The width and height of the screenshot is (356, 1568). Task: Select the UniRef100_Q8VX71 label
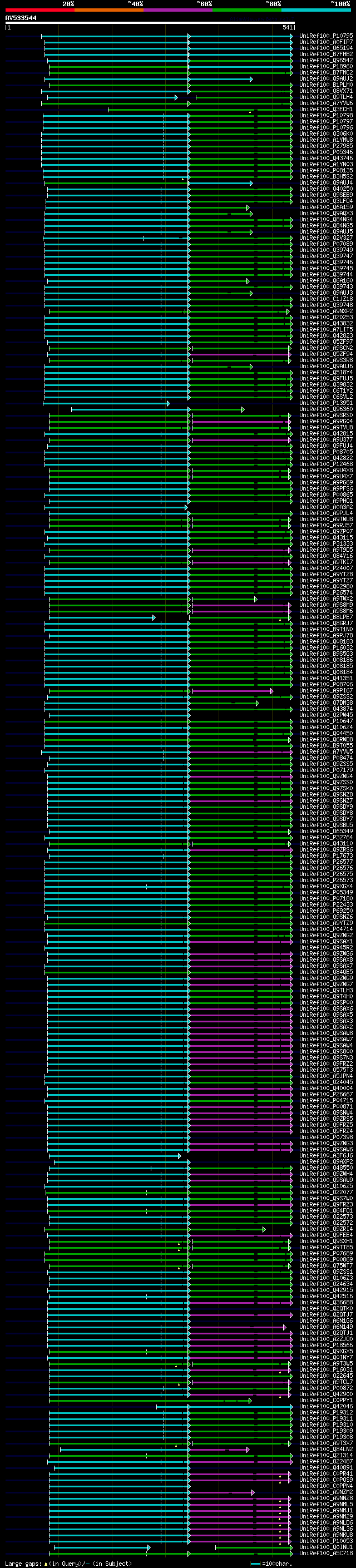(326, 91)
